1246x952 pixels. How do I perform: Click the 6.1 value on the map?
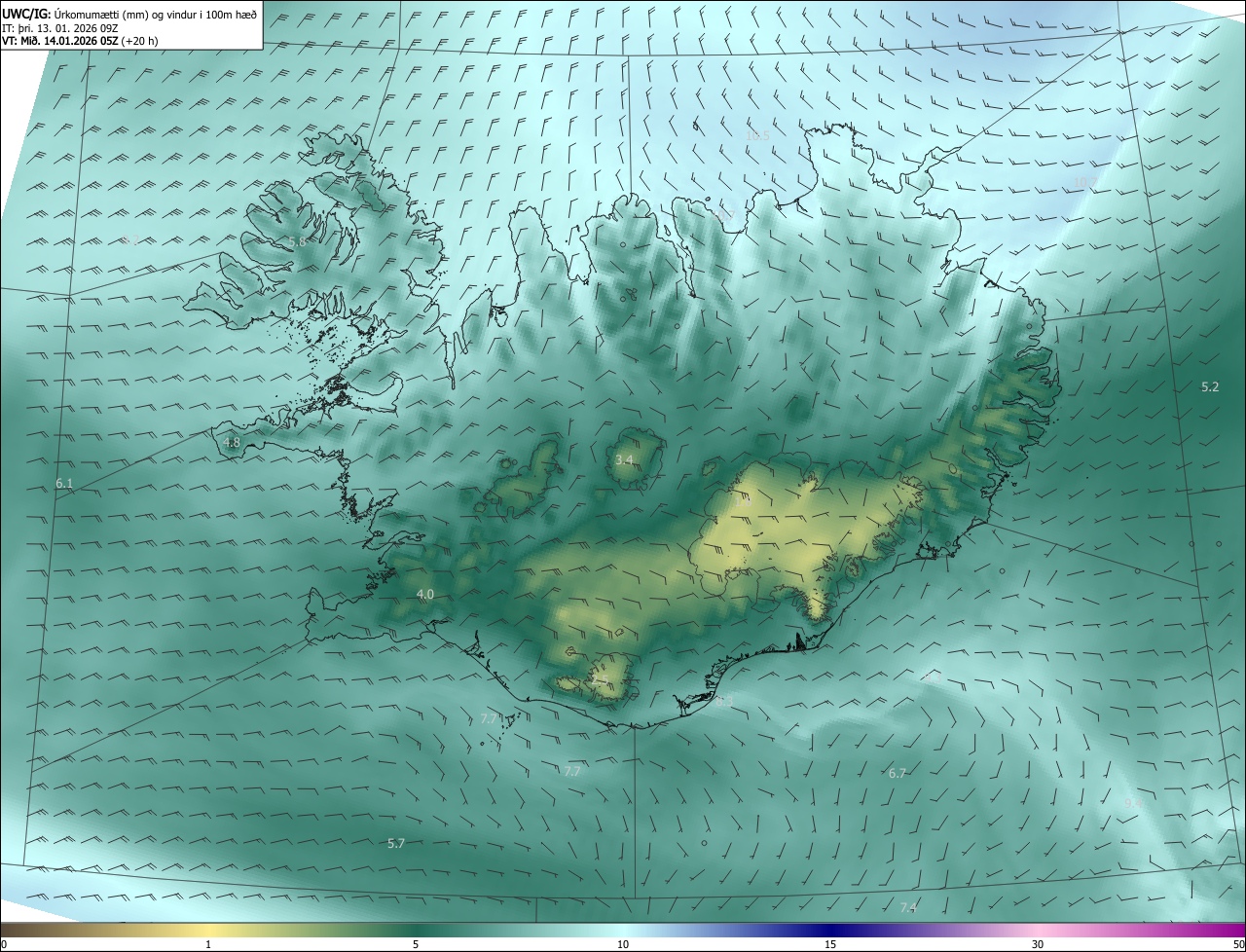pos(64,483)
